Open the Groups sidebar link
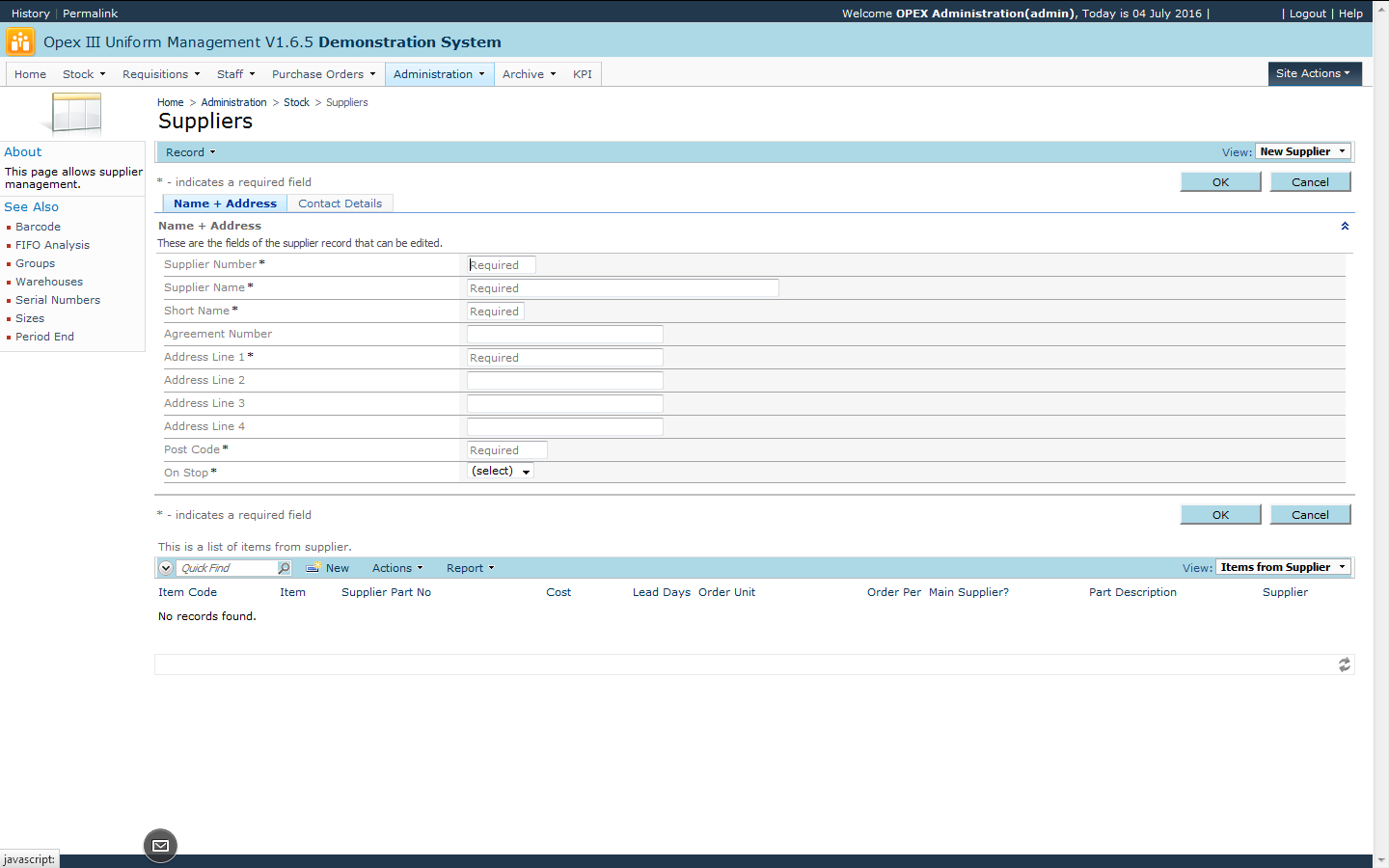 [x=35, y=263]
